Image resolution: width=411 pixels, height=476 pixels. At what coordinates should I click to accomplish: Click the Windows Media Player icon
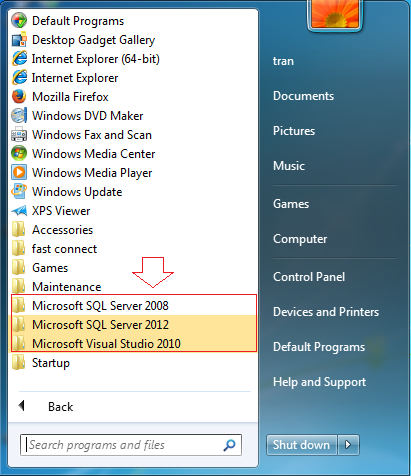pyautogui.click(x=19, y=173)
